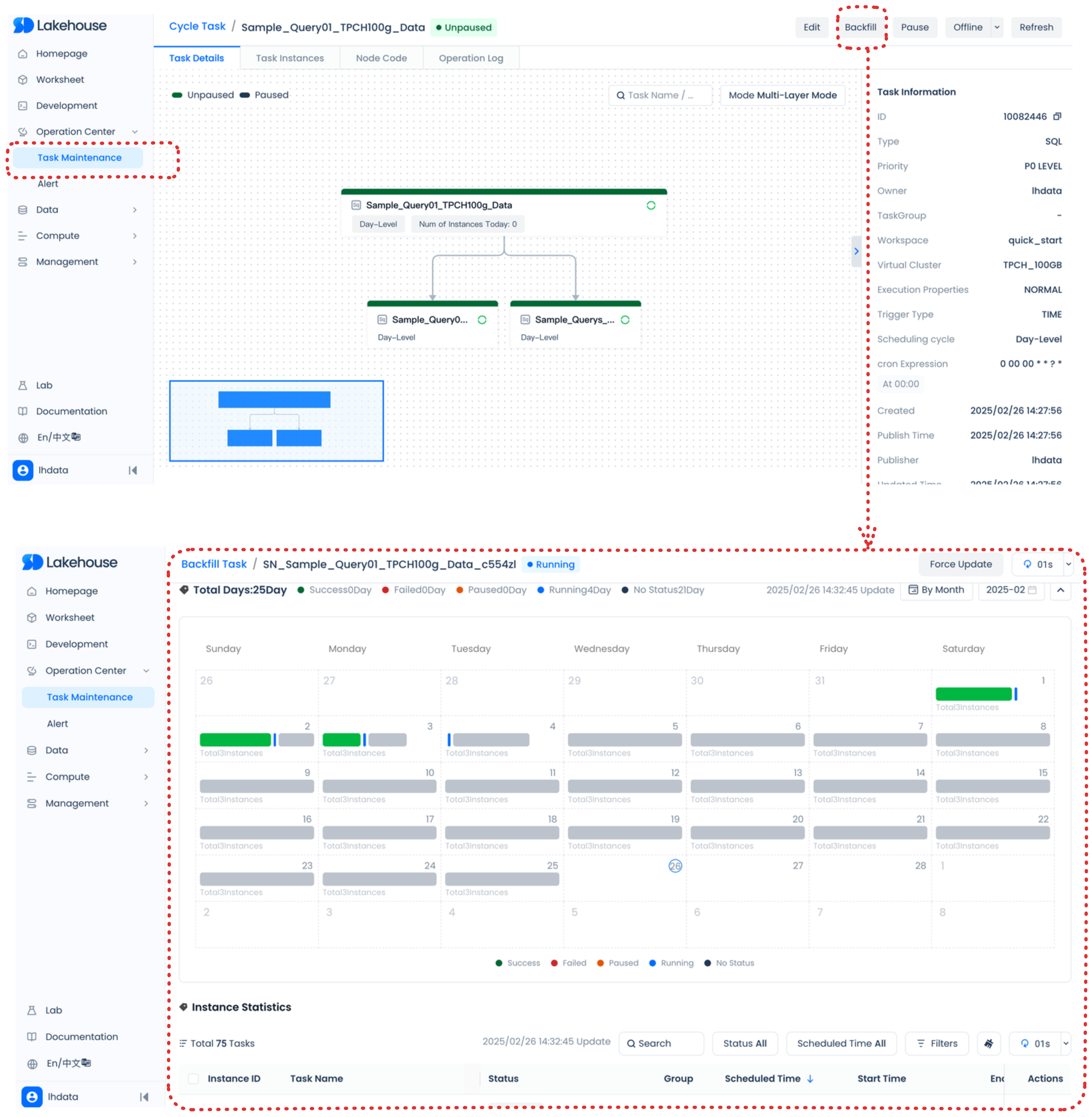1092x1117 pixels.
Task: Switch to the Task Instances tab
Action: (290, 58)
